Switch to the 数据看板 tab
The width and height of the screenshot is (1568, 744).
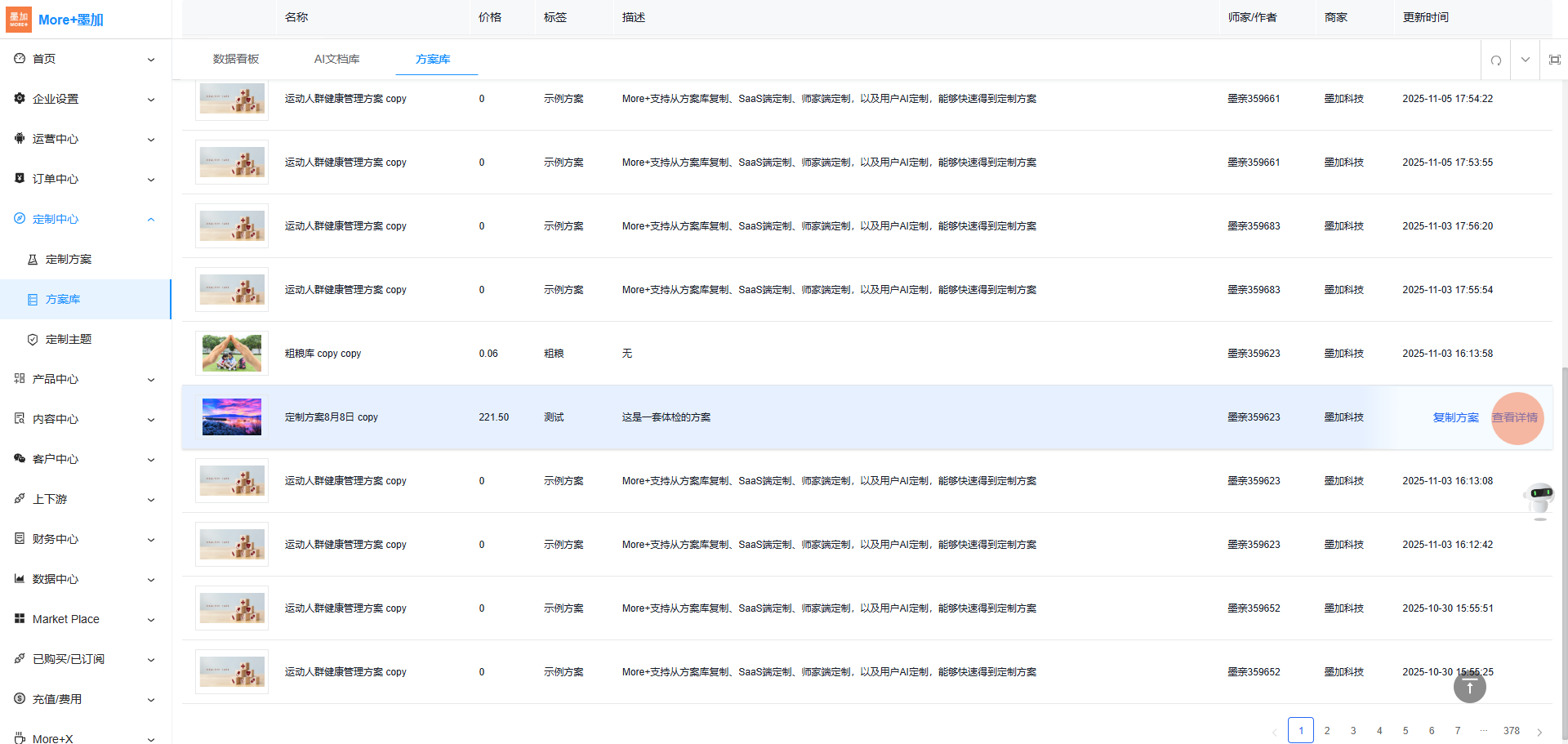(x=236, y=59)
